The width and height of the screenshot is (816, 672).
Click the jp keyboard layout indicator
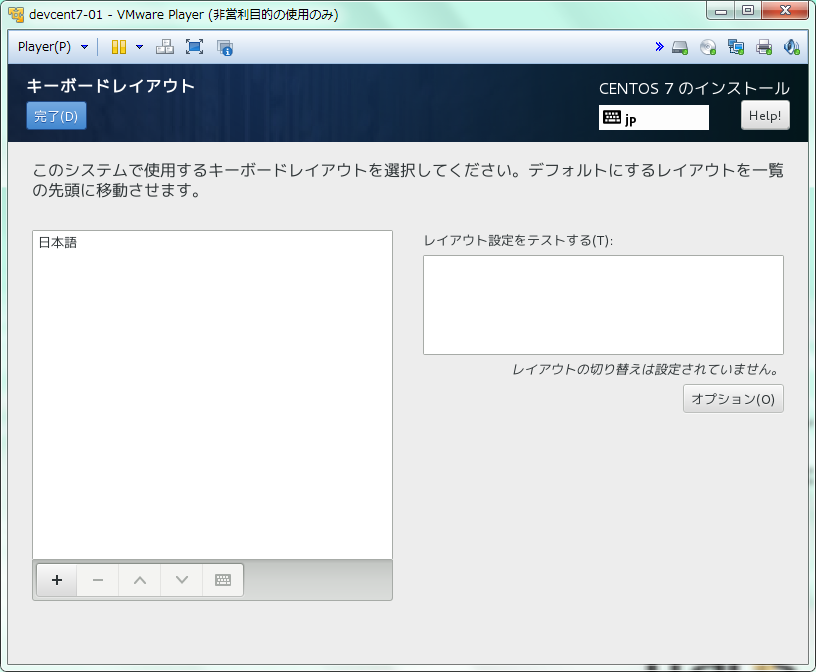pyautogui.click(x=653, y=118)
